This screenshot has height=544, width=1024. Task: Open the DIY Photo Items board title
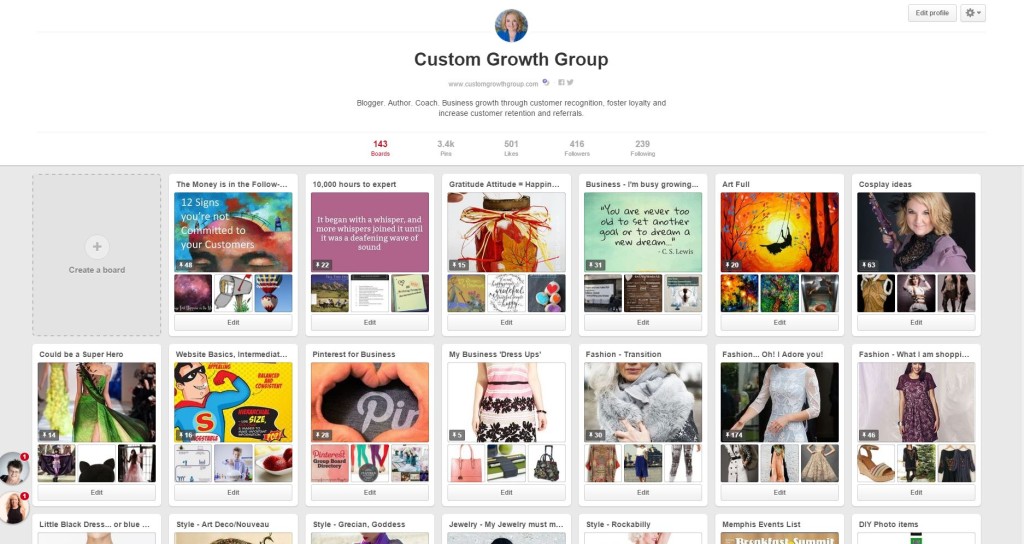click(888, 524)
